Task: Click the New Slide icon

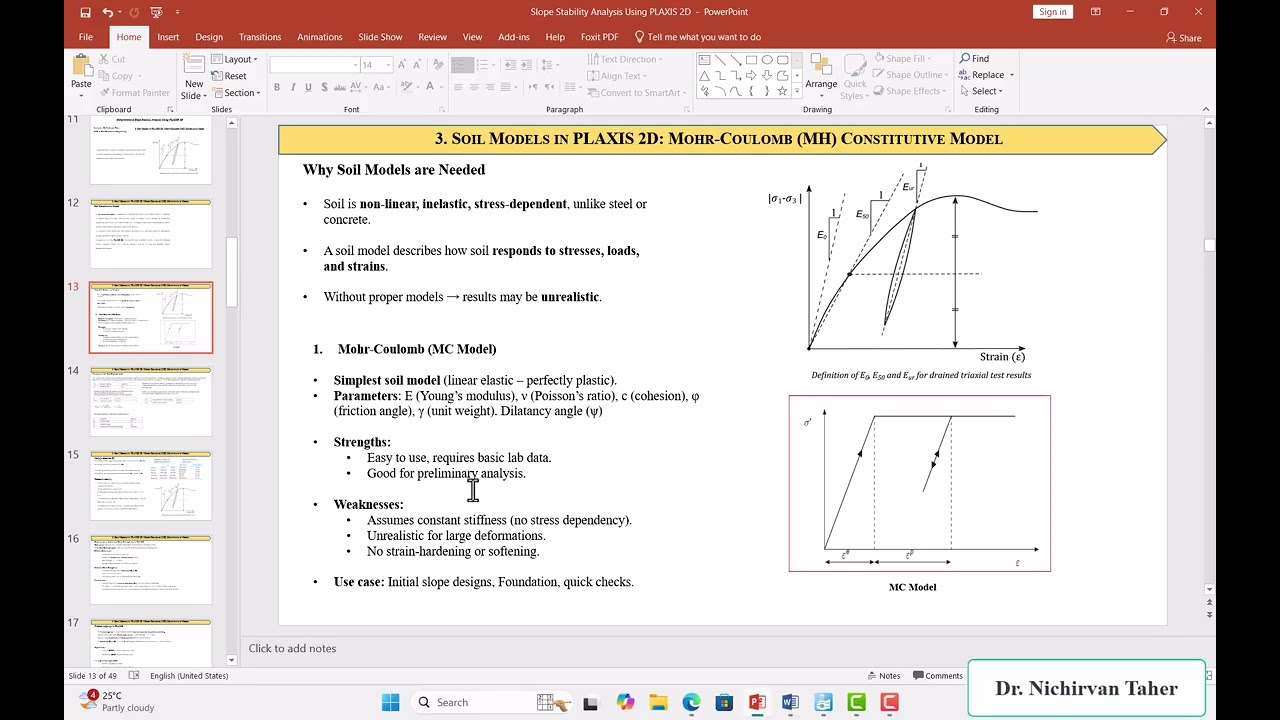Action: tap(194, 64)
